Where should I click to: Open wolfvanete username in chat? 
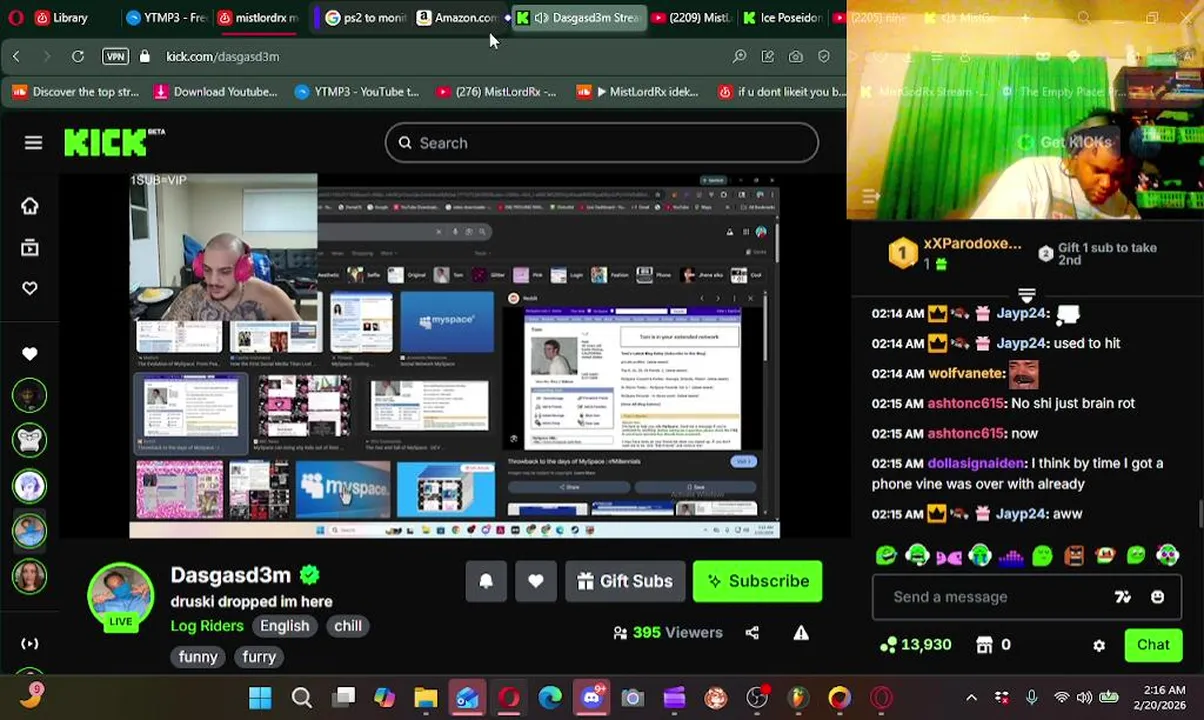(967, 373)
